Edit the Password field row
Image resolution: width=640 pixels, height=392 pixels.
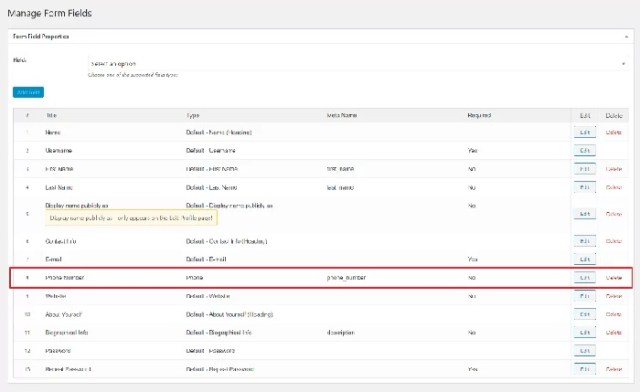click(584, 351)
